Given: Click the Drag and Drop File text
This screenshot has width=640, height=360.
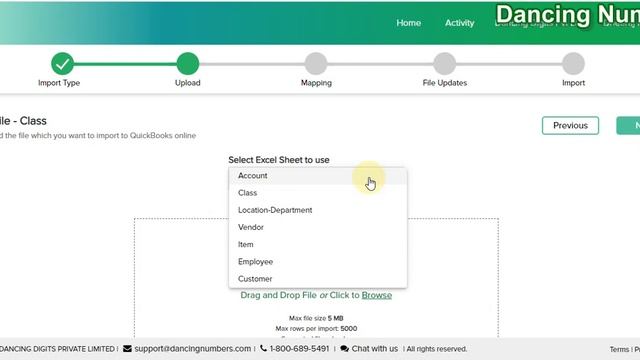Looking at the screenshot, I should [278, 295].
